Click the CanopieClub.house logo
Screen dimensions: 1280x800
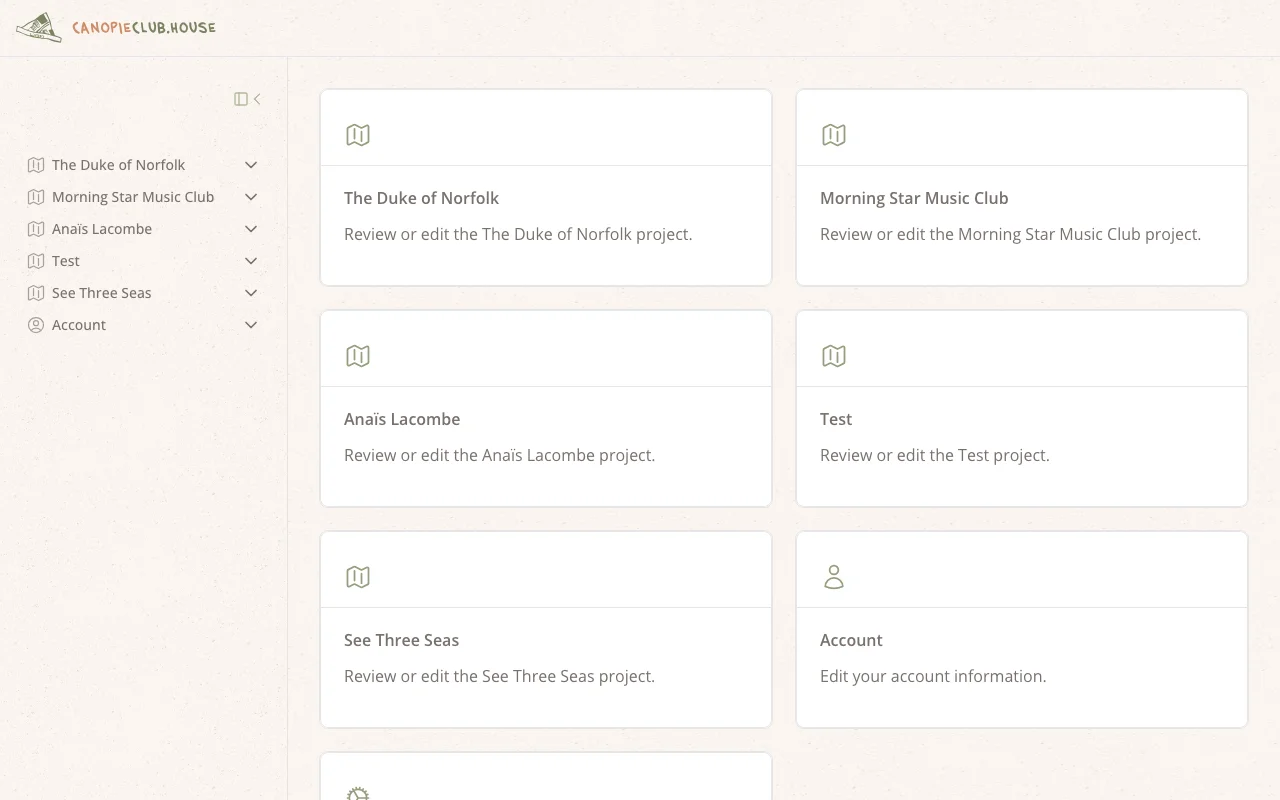[x=116, y=28]
